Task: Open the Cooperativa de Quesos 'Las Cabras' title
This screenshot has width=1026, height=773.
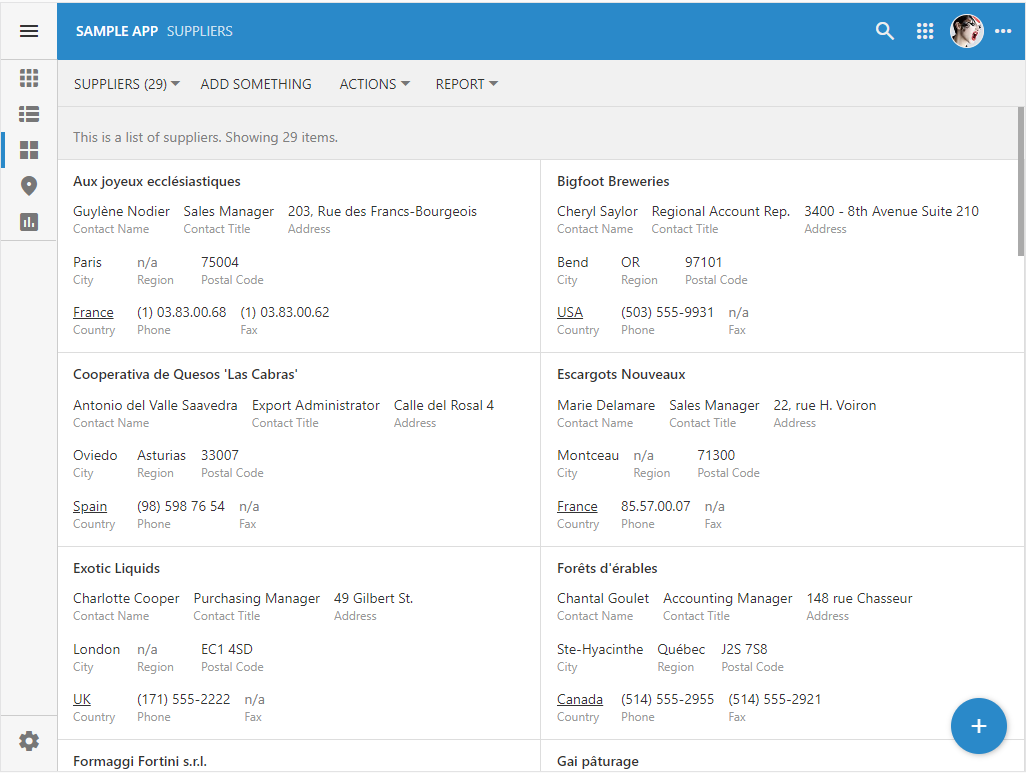Action: click(185, 374)
